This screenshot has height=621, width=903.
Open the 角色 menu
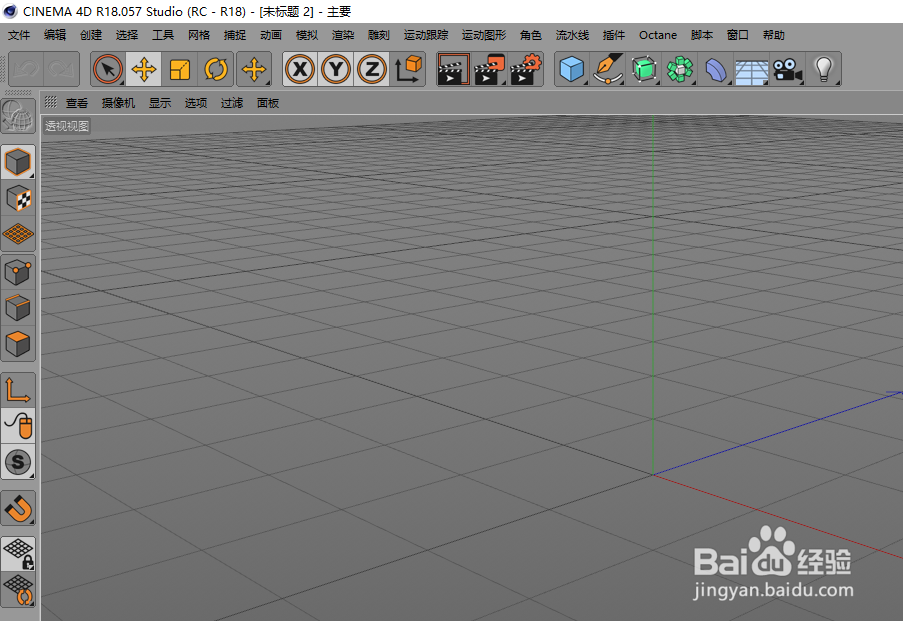pos(531,35)
